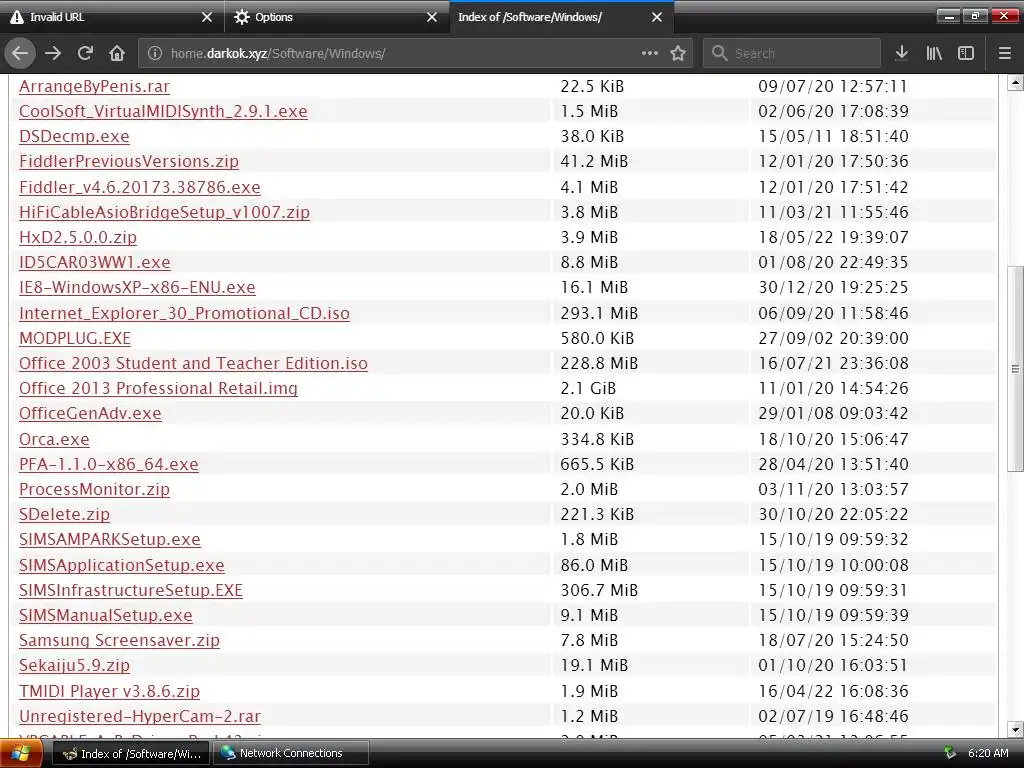Download SIMSApplicationSetup.exe

[x=121, y=565]
